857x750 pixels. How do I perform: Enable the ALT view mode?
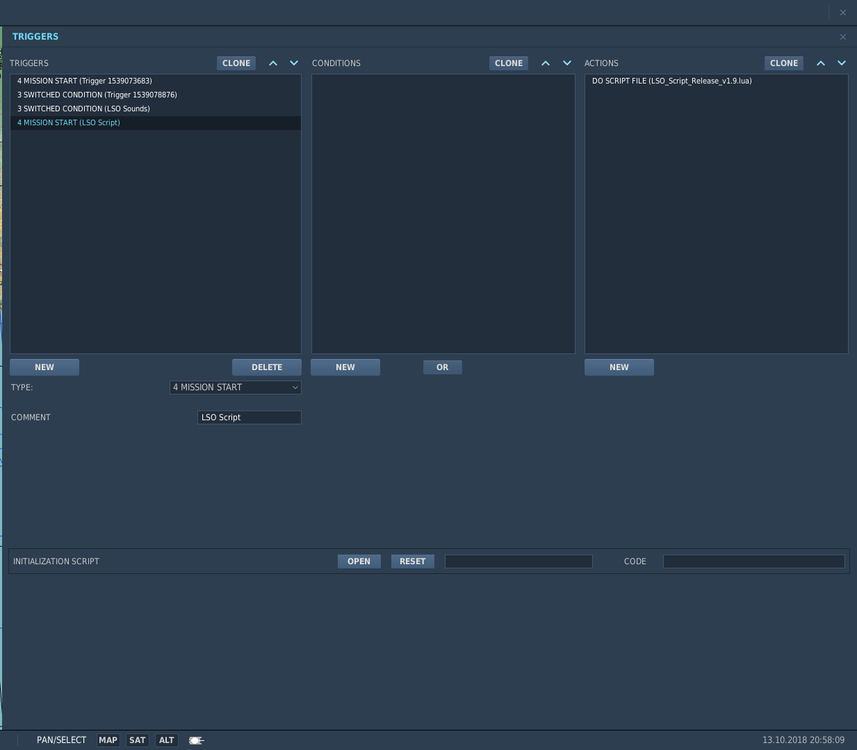click(x=166, y=740)
